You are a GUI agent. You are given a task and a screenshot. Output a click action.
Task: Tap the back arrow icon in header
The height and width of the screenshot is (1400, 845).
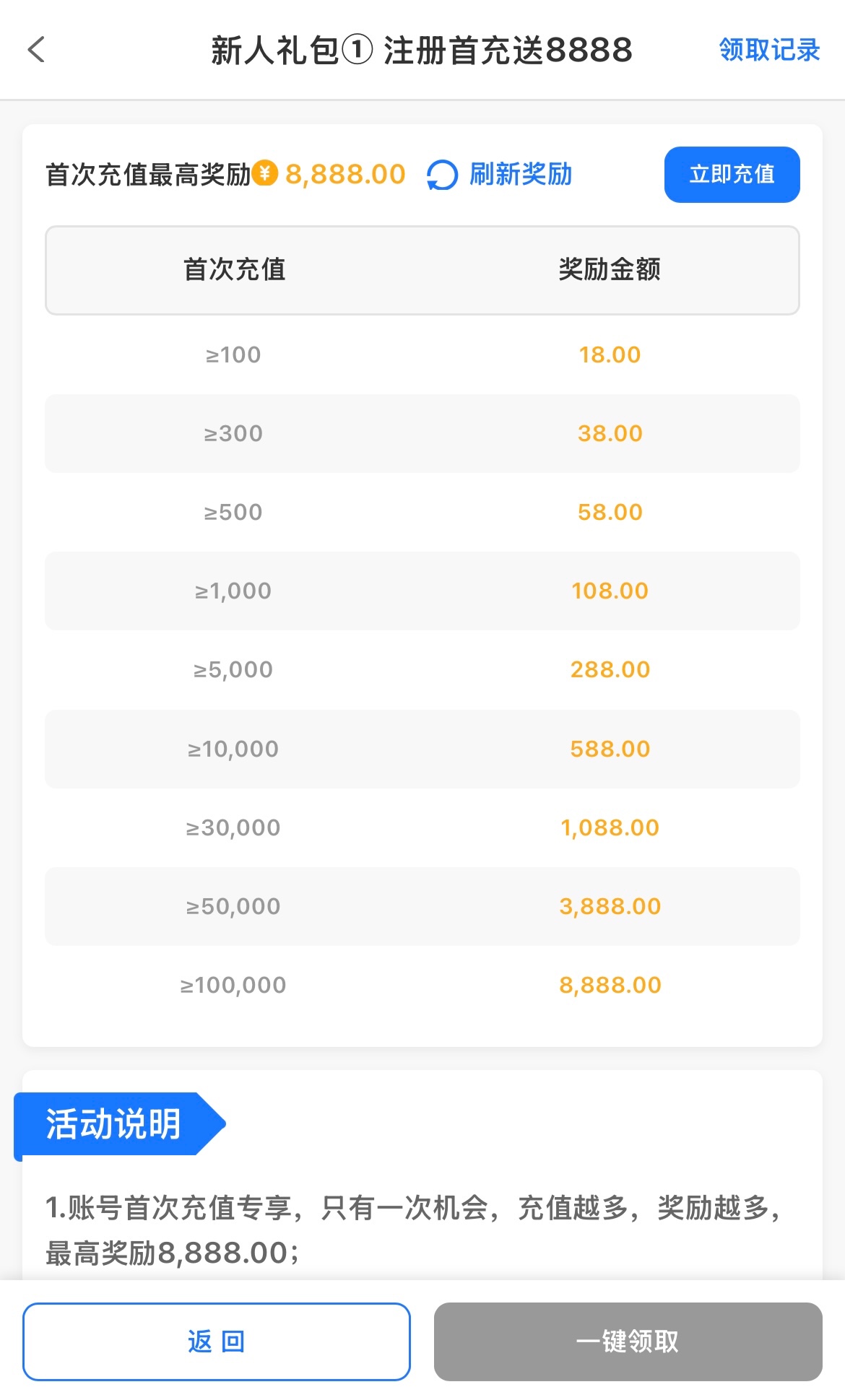pos(36,50)
